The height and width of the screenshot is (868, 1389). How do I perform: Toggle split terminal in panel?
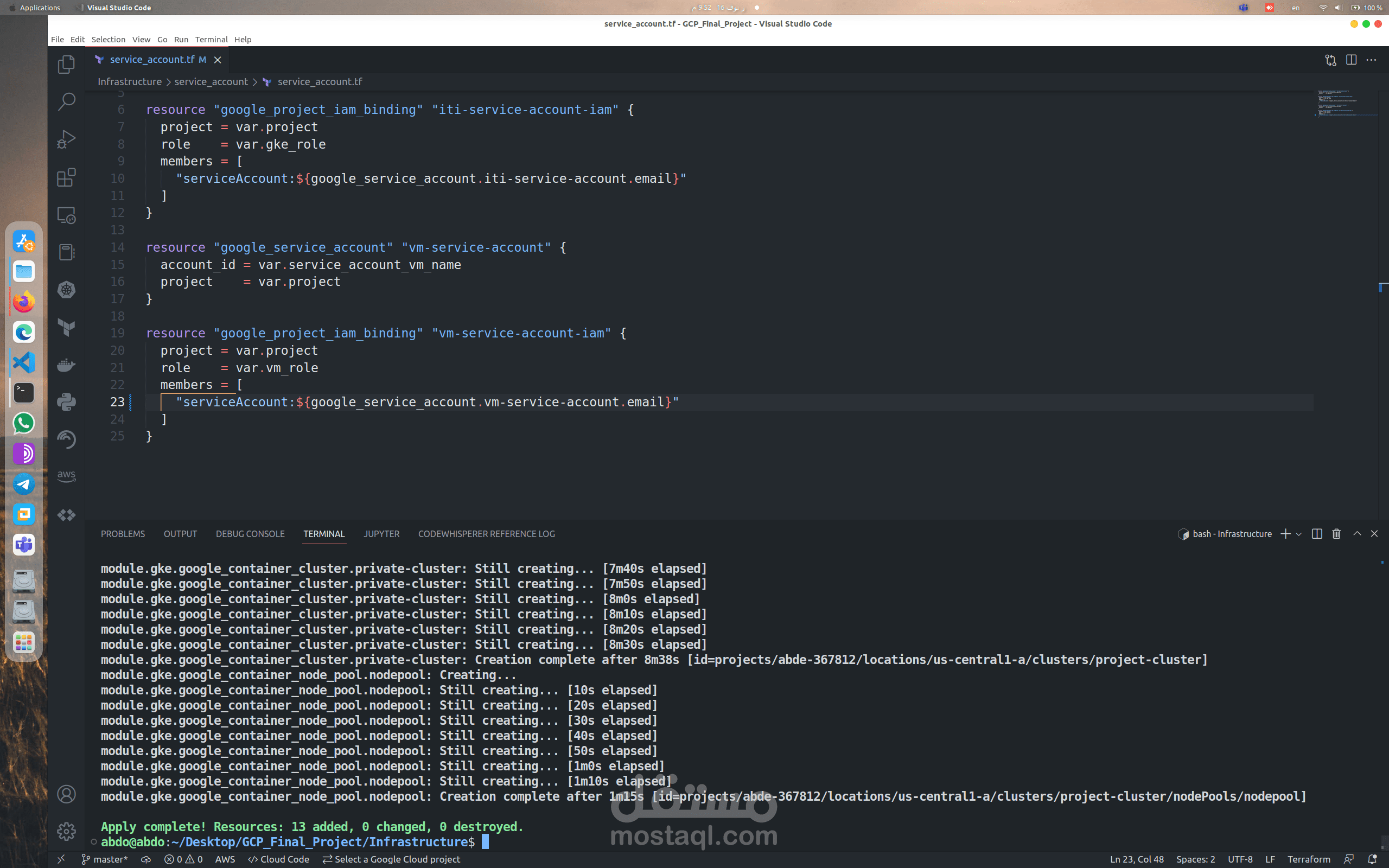[x=1317, y=534]
